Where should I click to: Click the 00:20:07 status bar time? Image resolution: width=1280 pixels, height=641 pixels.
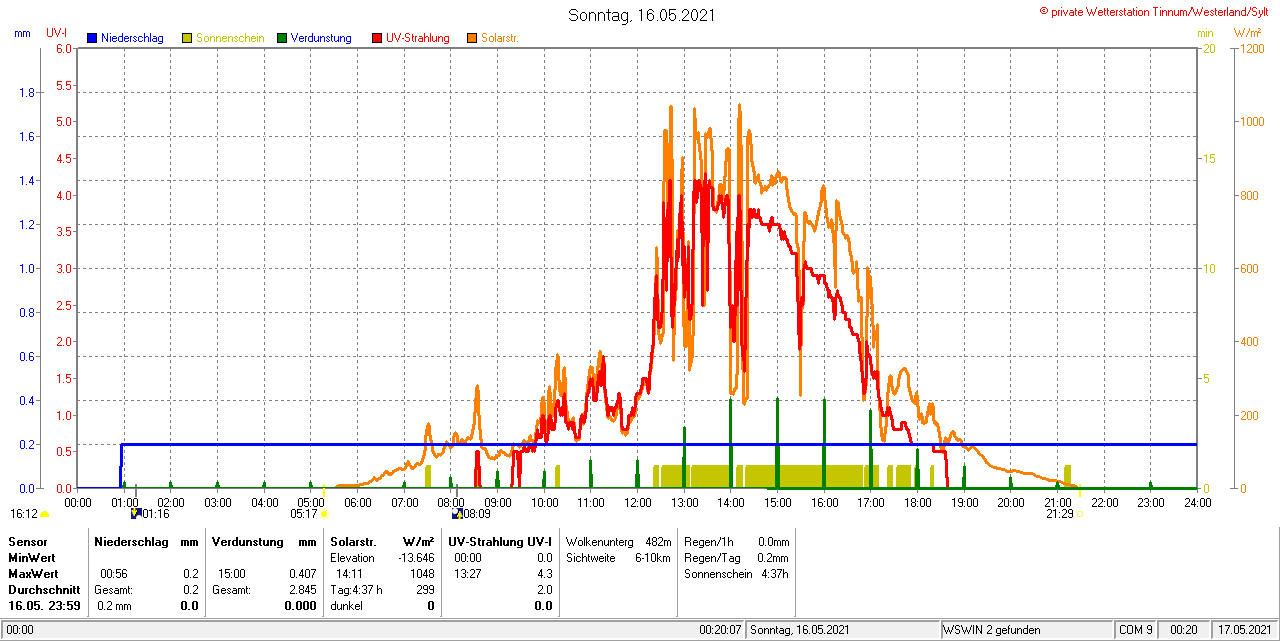pos(720,630)
